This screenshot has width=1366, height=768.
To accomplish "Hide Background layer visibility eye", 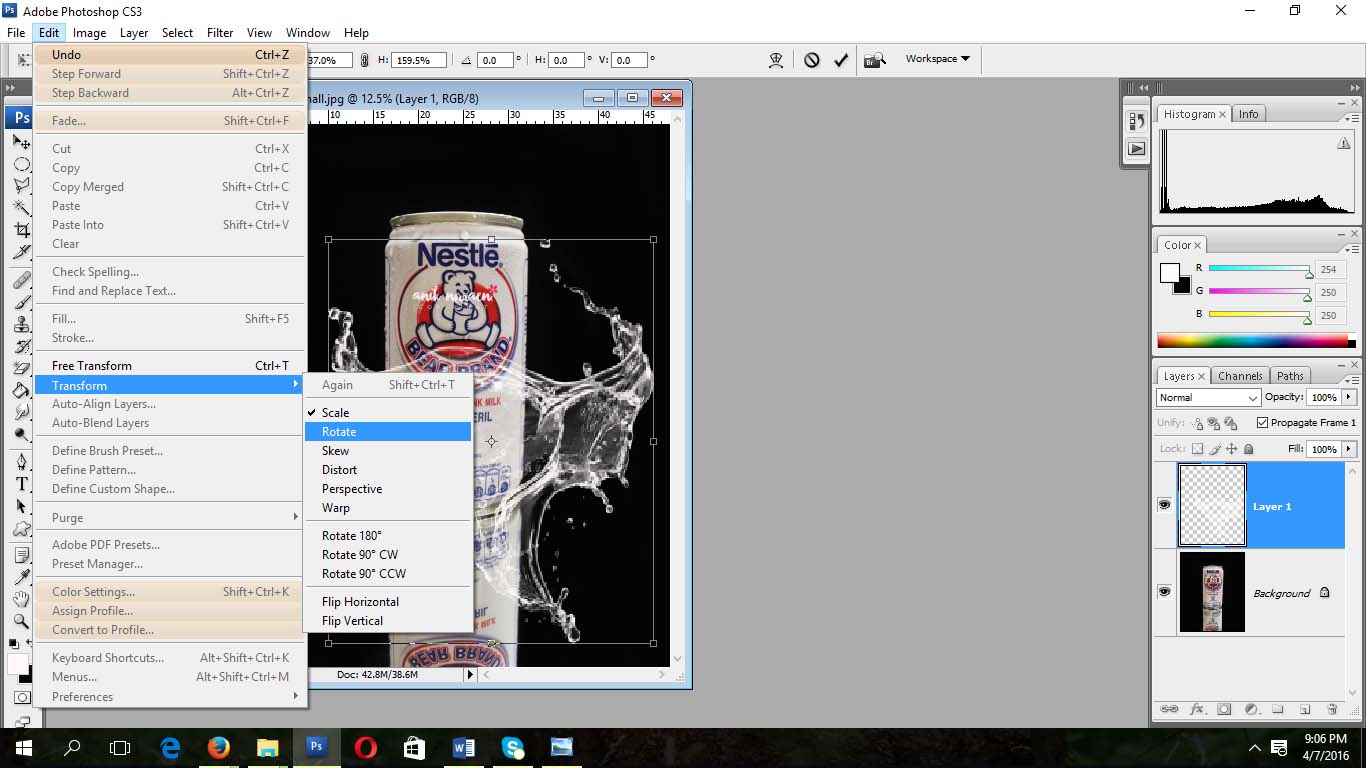I will tap(1164, 592).
